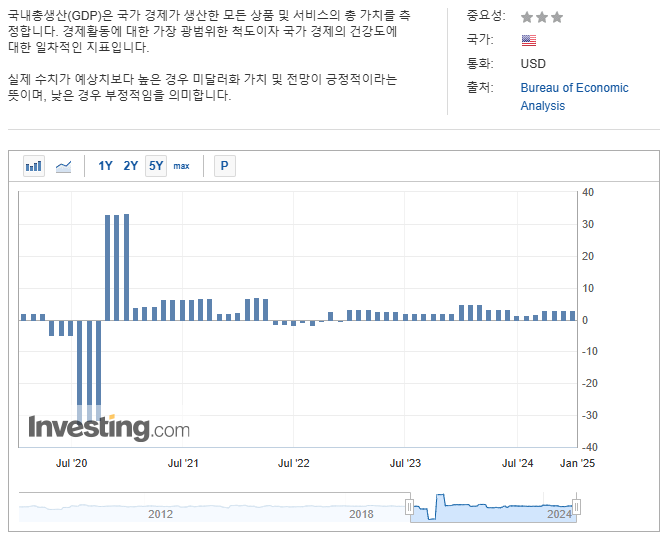Click the last bar at Jan '25

tap(573, 316)
